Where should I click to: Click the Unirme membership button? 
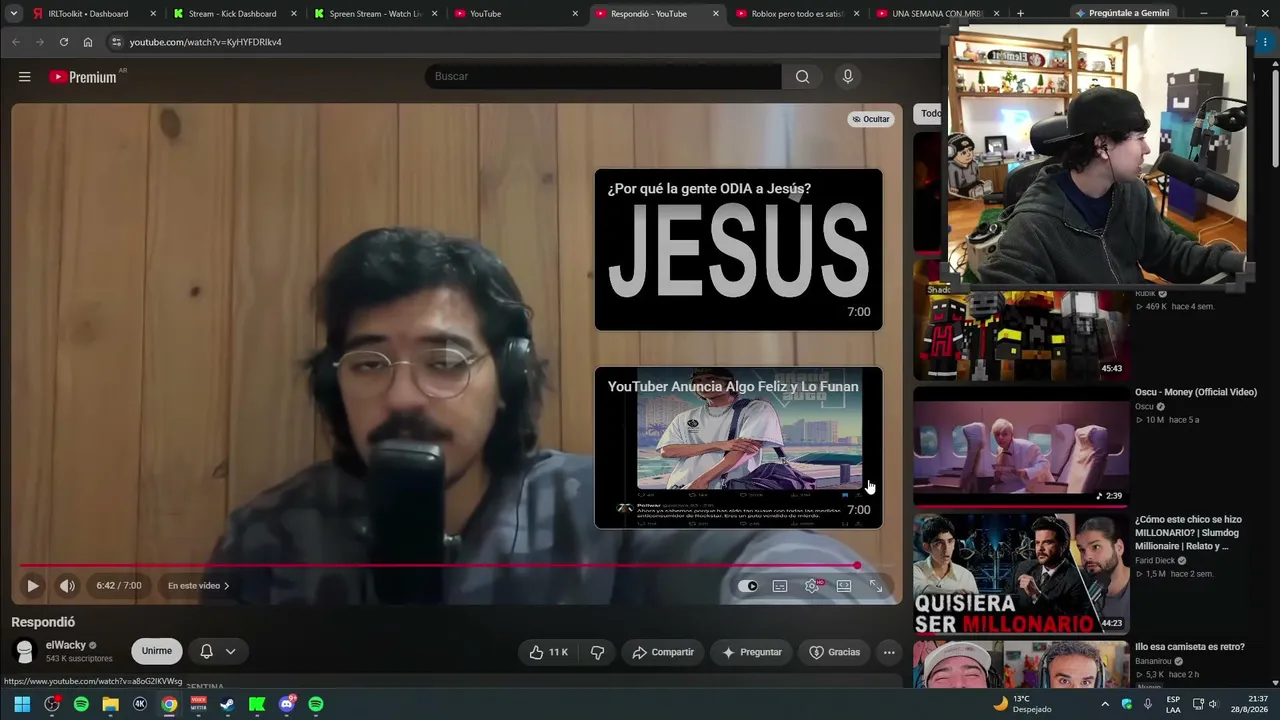(157, 651)
